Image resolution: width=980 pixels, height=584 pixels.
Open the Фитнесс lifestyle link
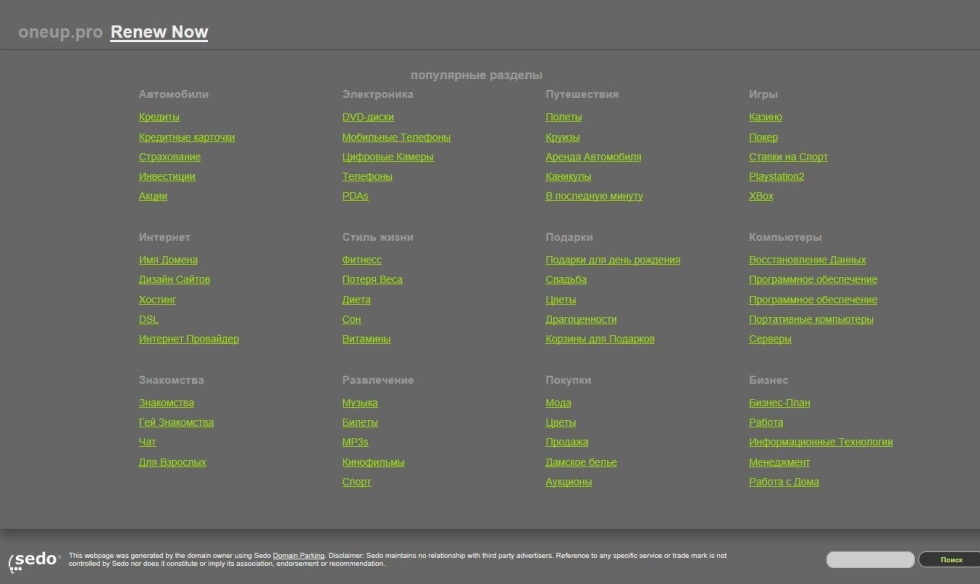click(361, 260)
